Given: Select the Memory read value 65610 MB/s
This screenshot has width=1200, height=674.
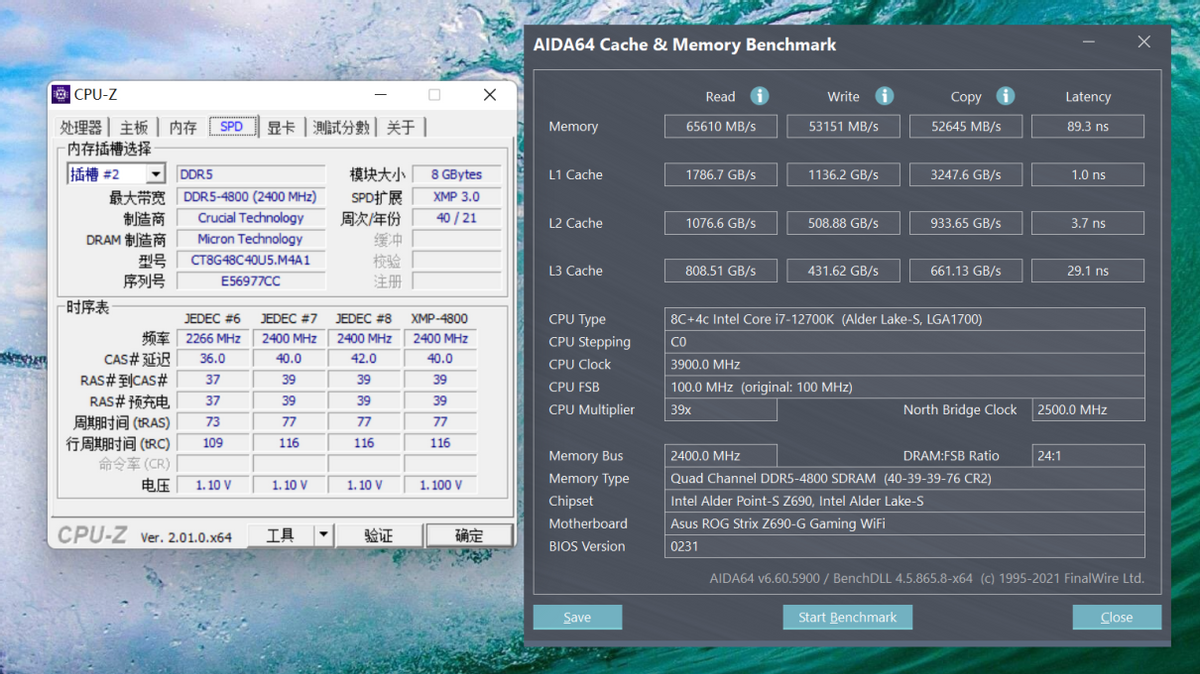Looking at the screenshot, I should (721, 126).
